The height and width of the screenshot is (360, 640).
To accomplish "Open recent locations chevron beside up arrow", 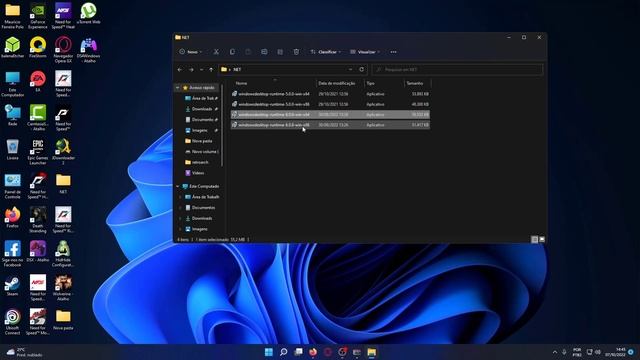I will (x=201, y=69).
